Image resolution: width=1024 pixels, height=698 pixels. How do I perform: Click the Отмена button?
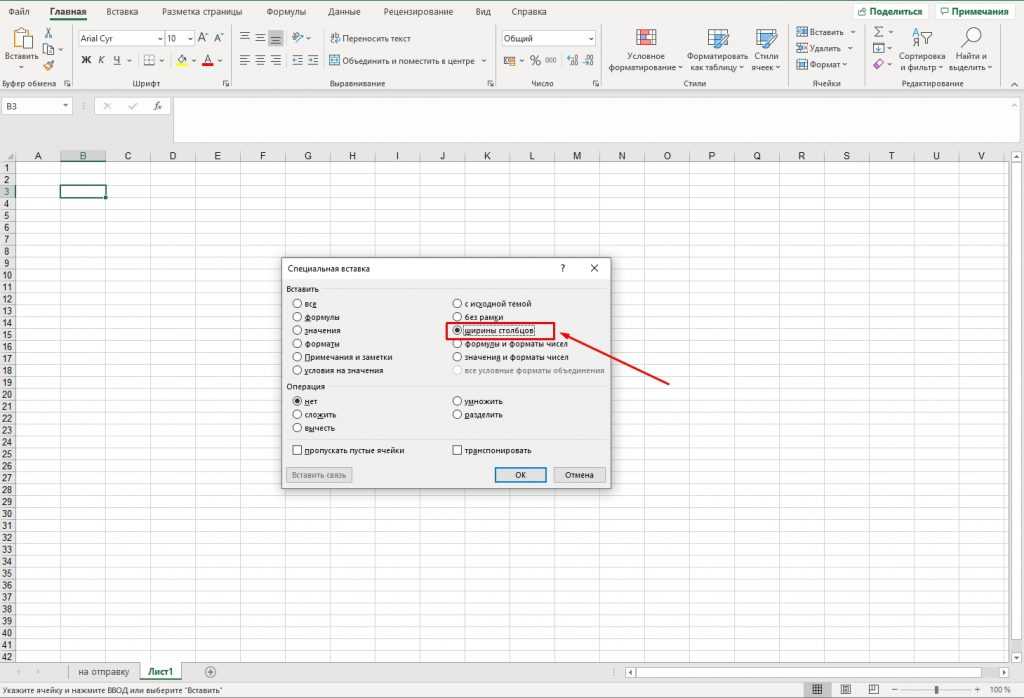click(579, 475)
